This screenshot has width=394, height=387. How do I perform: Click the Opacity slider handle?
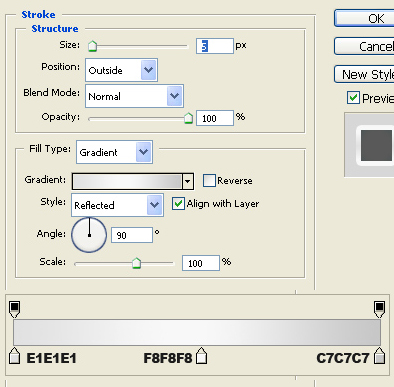tap(188, 118)
